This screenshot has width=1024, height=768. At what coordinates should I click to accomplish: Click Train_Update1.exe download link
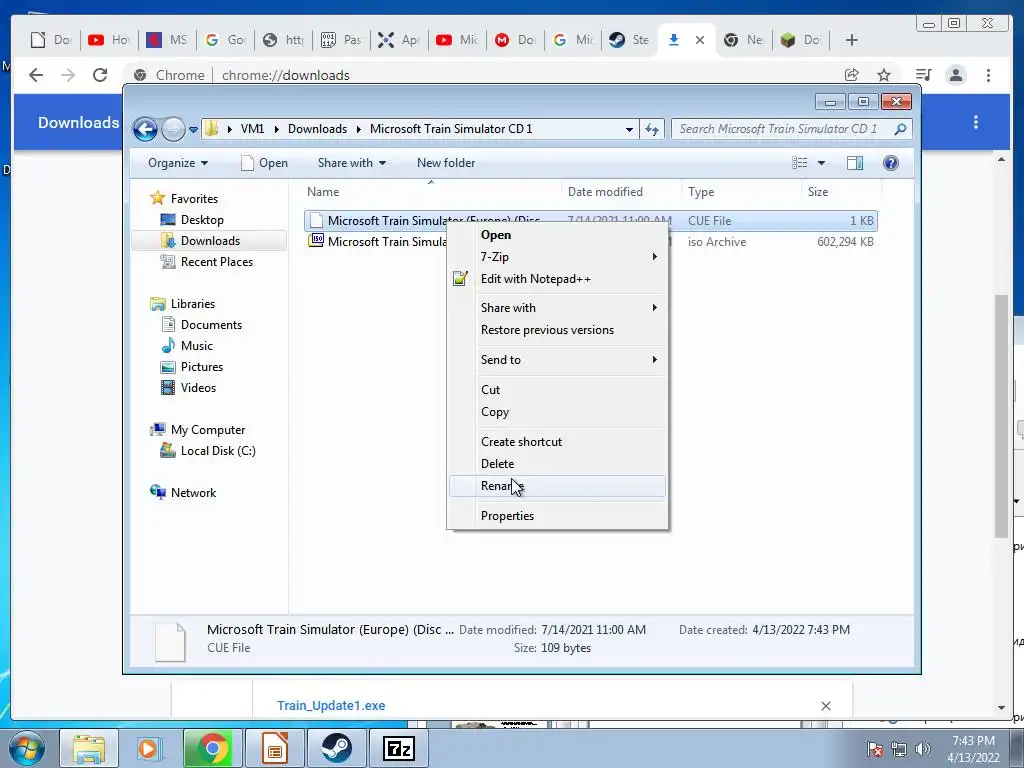331,706
